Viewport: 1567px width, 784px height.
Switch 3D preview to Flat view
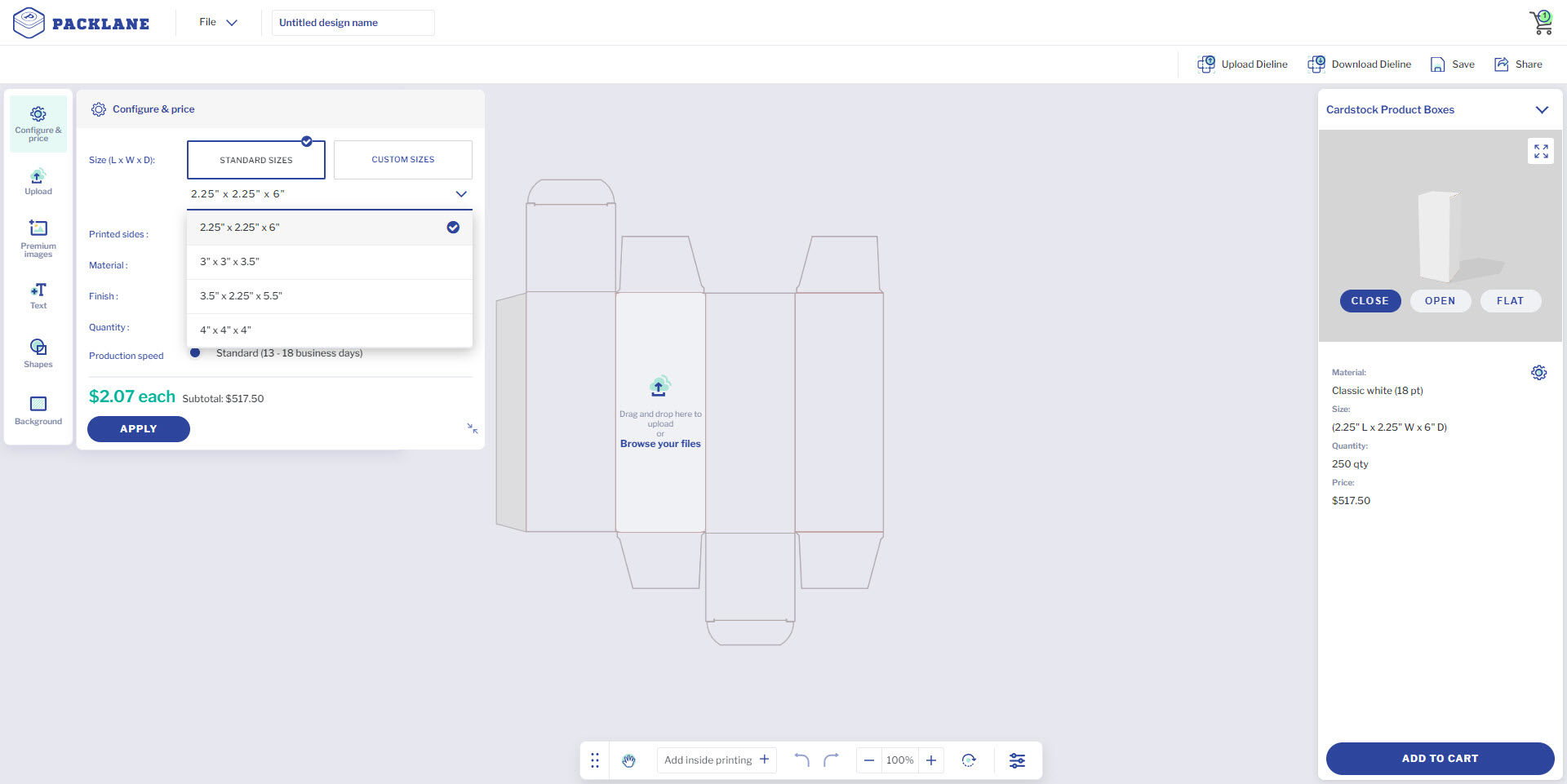[x=1510, y=301]
